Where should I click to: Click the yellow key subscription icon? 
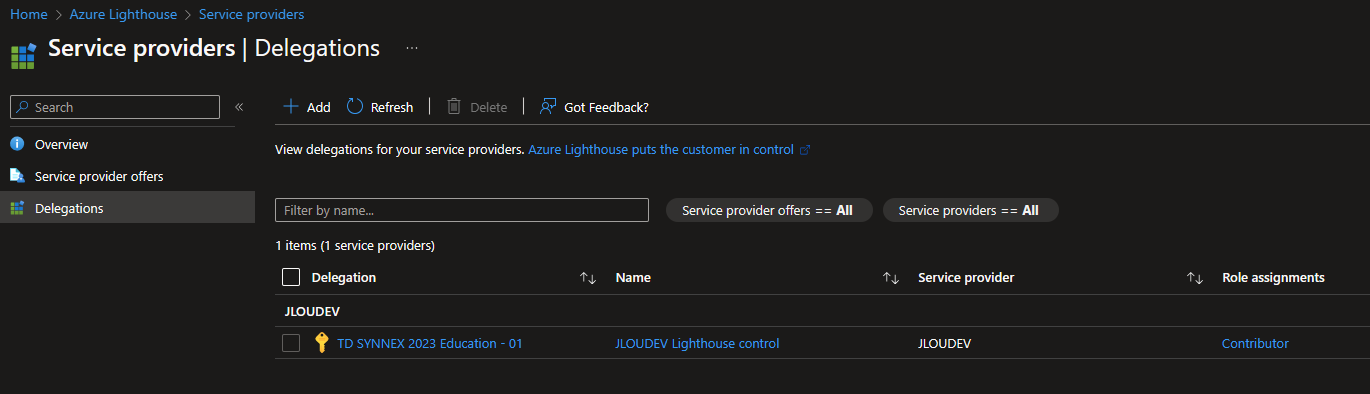click(x=321, y=343)
